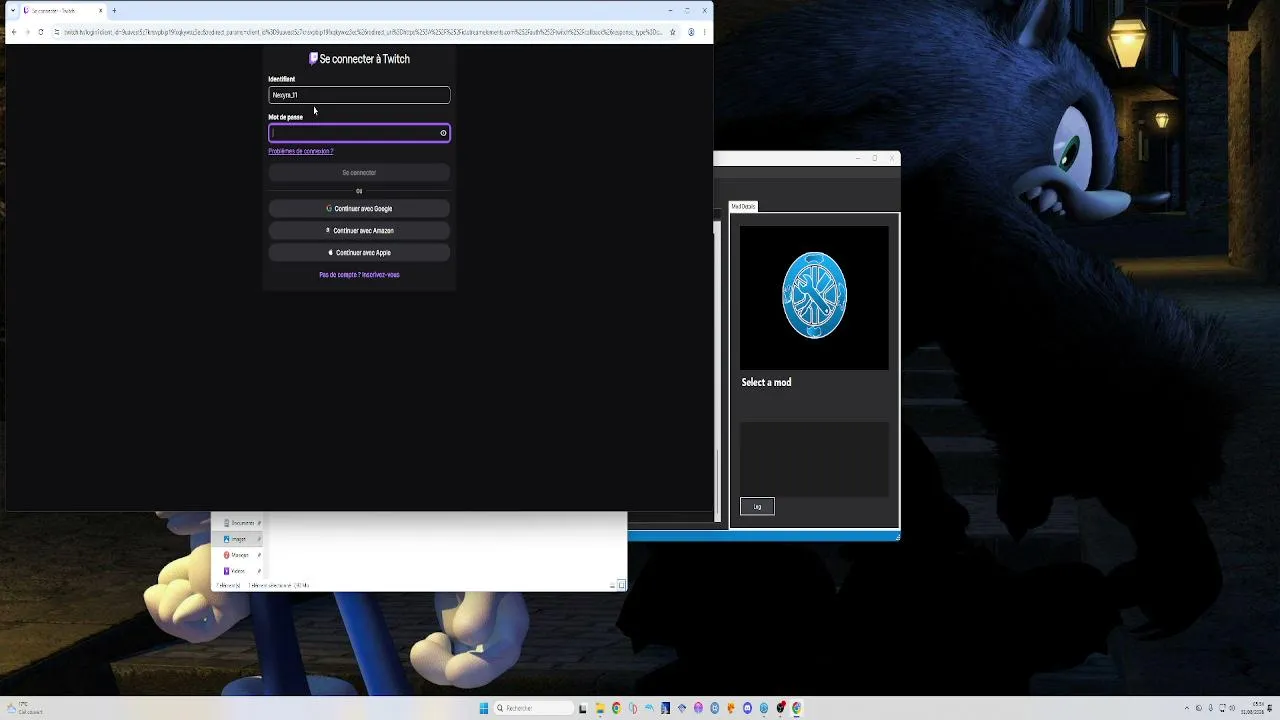Open the taskbar clock and date
Viewport: 1280px width, 720px height.
[1252, 708]
